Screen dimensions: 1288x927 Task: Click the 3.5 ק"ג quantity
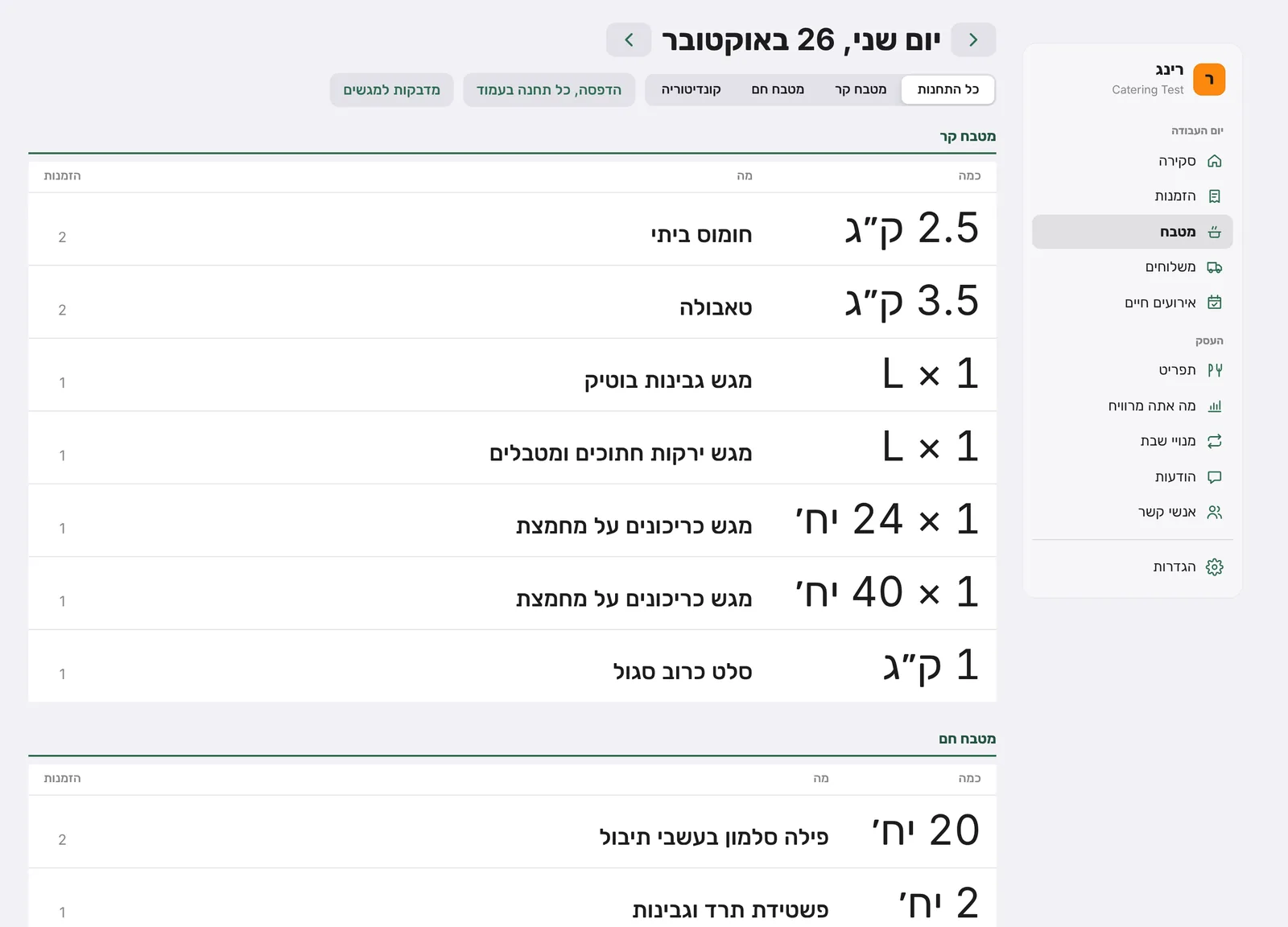[x=912, y=302]
